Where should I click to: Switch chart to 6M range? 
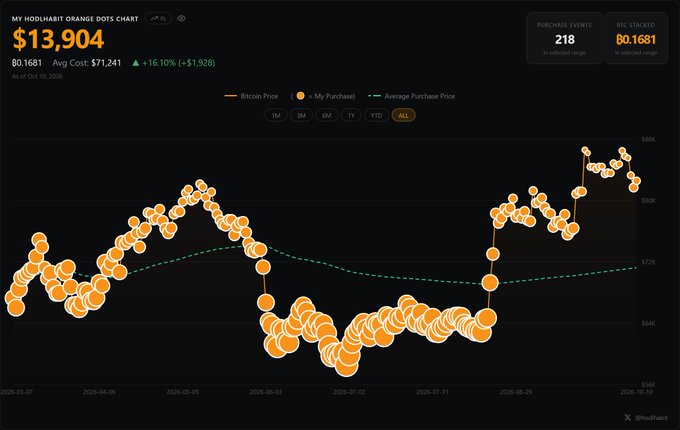[x=327, y=115]
